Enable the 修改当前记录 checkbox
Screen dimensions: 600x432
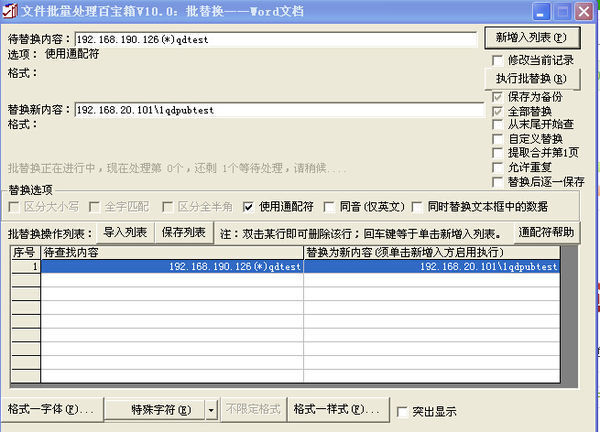(498, 60)
